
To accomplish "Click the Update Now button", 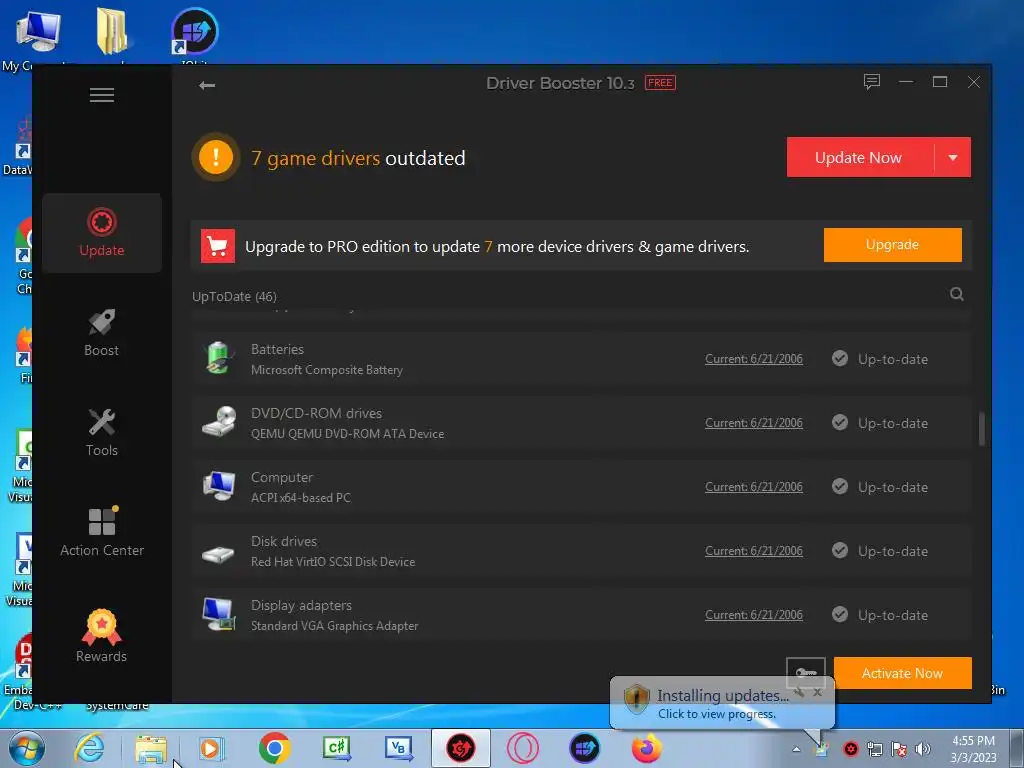I will click(x=859, y=157).
